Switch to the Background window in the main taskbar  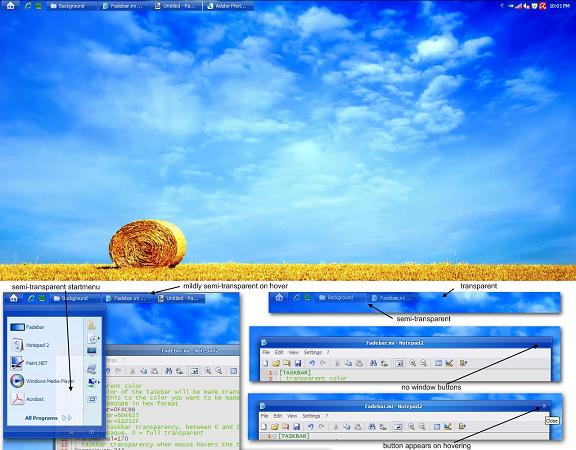72,6
